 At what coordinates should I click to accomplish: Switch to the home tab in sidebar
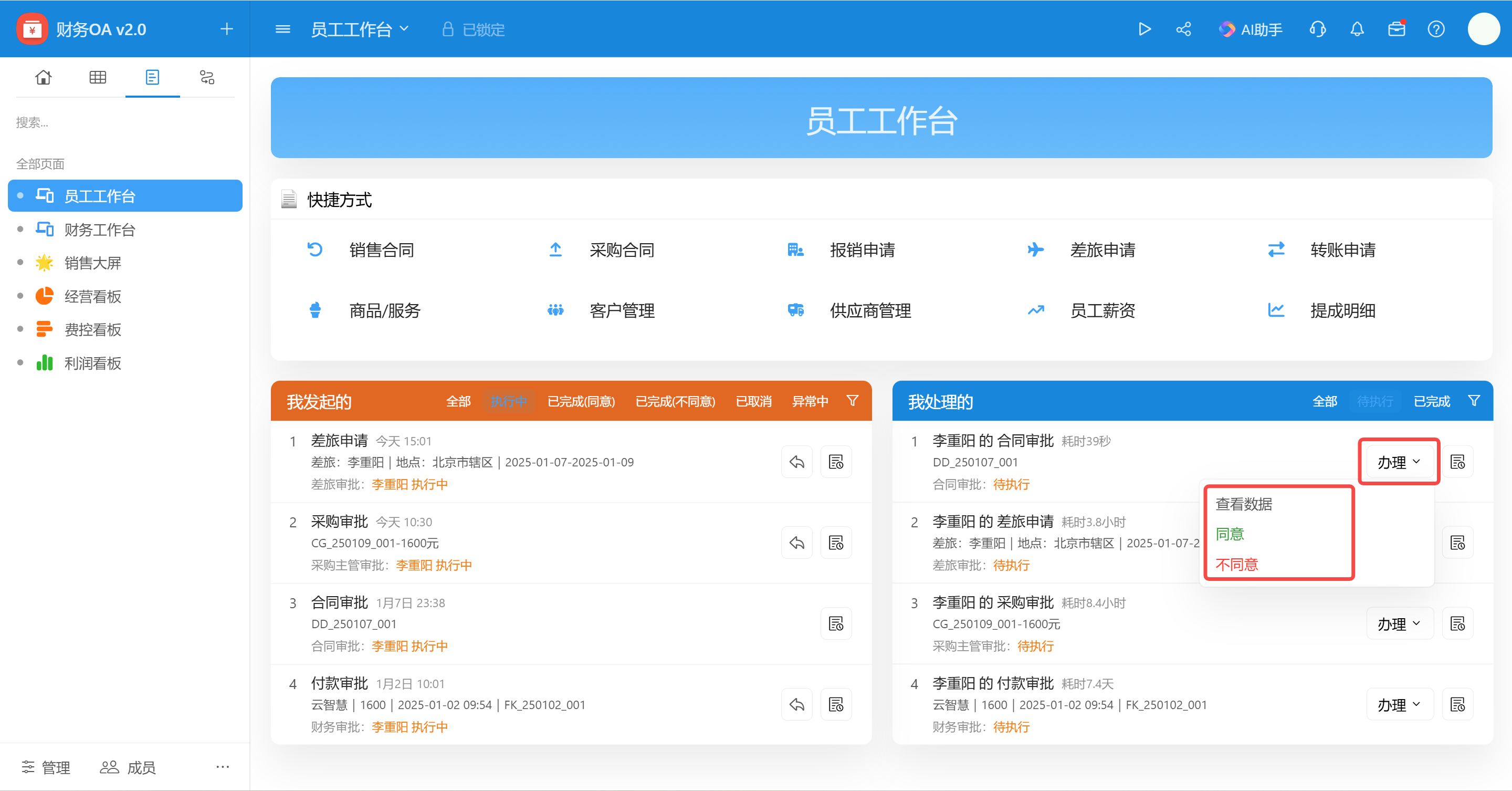[43, 78]
